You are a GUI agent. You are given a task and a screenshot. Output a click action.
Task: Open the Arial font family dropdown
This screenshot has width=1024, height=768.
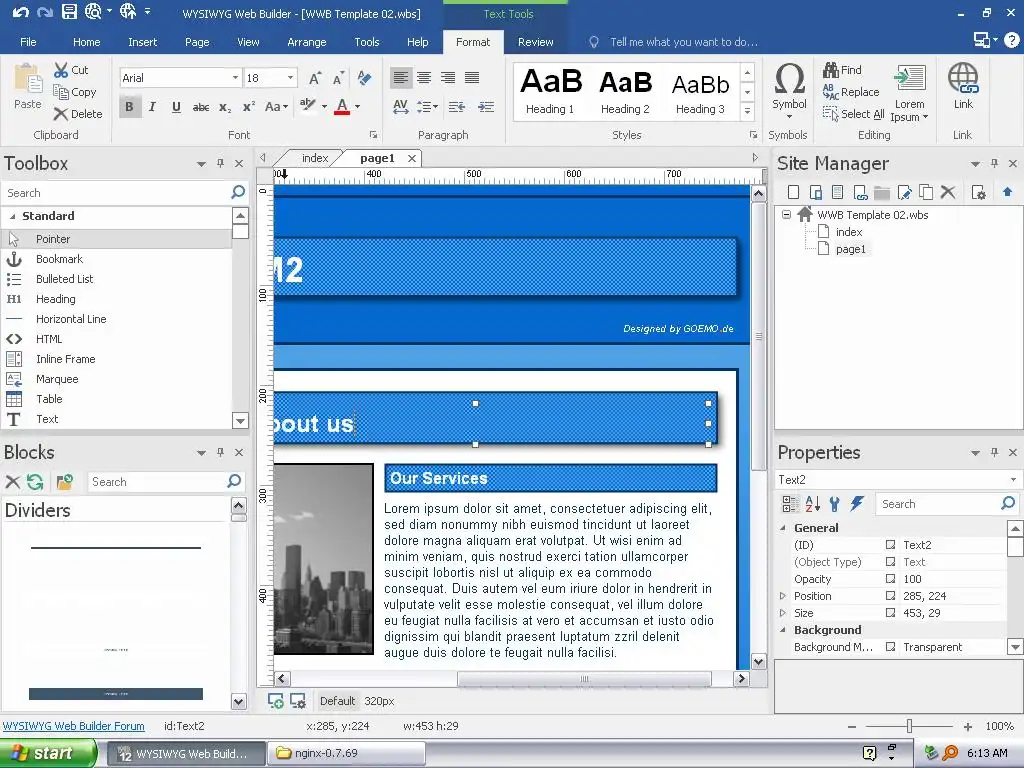coord(235,78)
